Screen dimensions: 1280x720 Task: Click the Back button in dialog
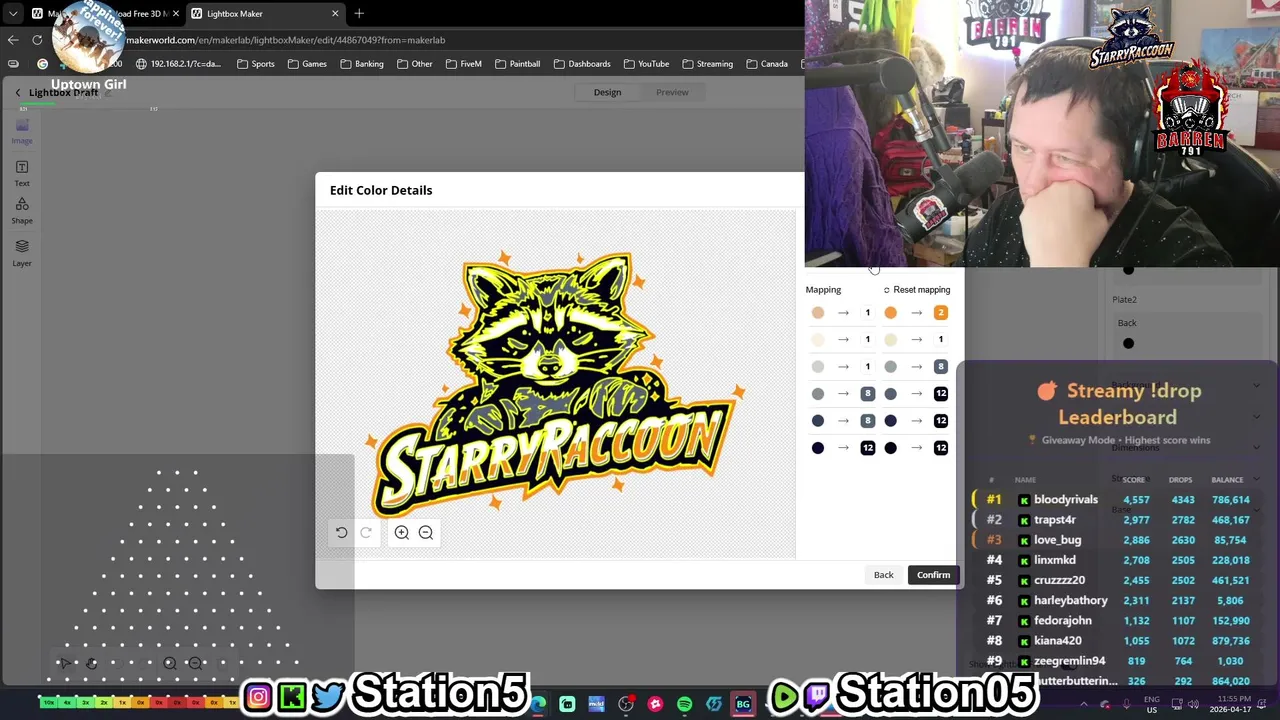point(884,575)
